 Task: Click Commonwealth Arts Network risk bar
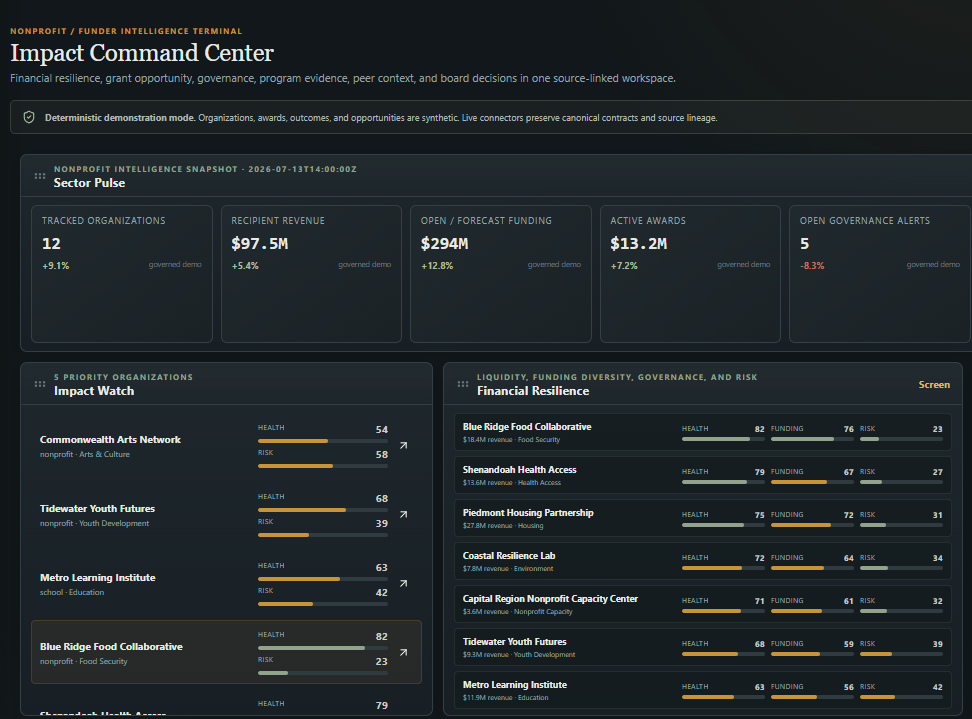point(323,465)
